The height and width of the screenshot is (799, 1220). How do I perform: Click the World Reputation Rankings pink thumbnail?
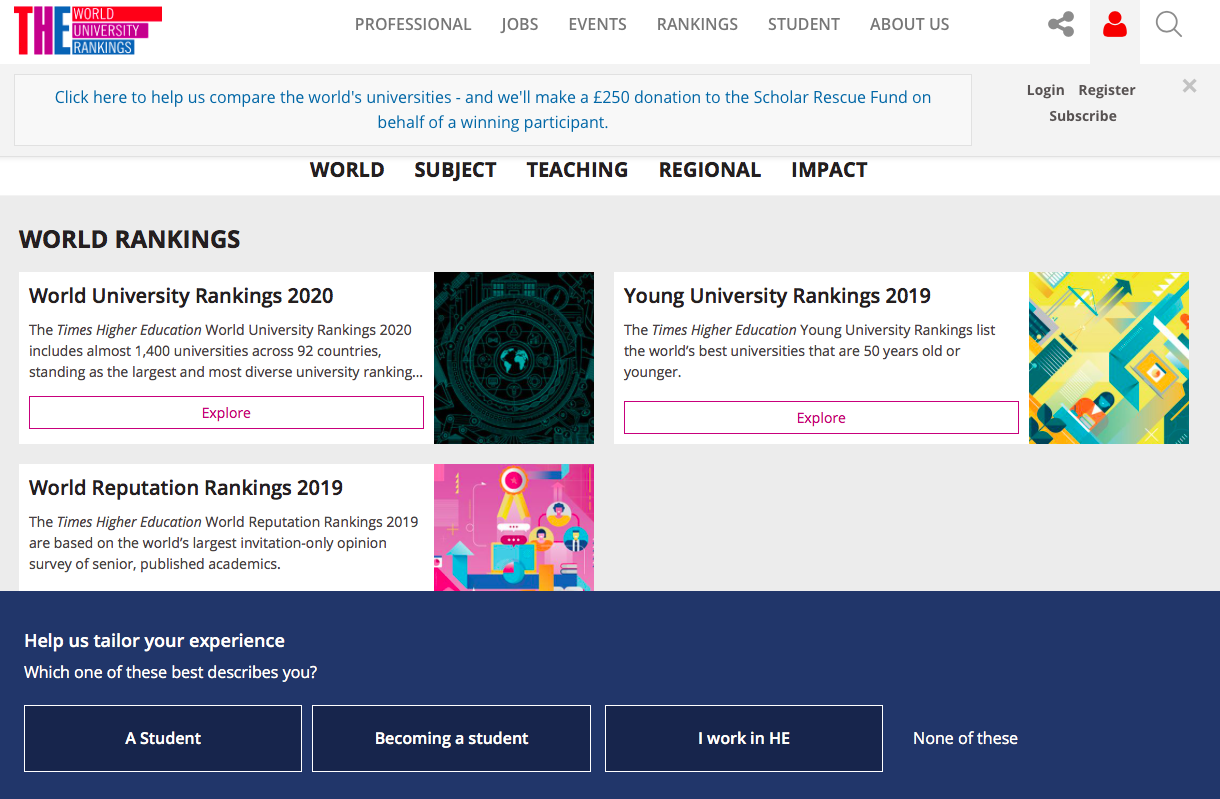[514, 528]
